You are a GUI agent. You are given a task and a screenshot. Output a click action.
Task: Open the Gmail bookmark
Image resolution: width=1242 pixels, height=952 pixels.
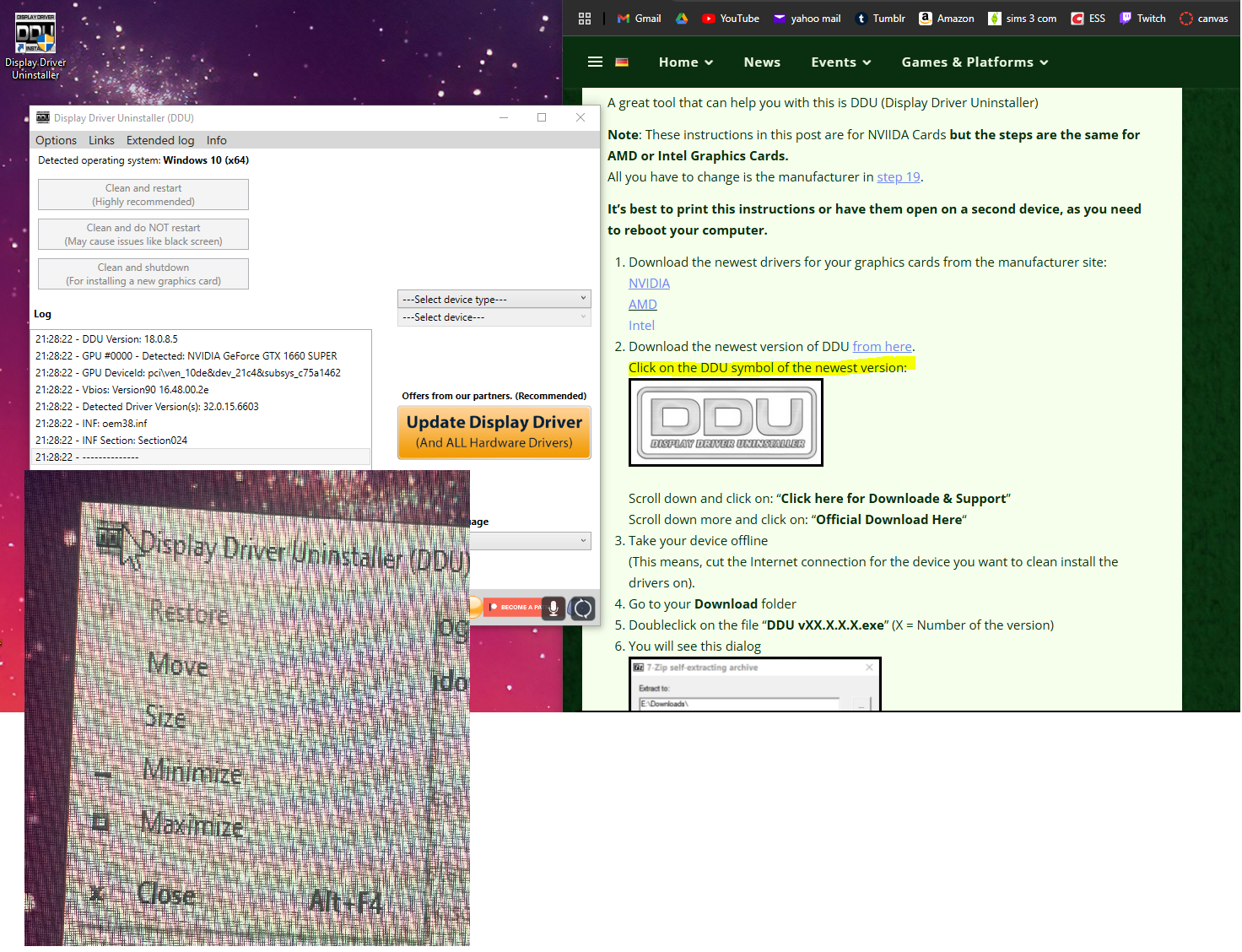coord(639,19)
